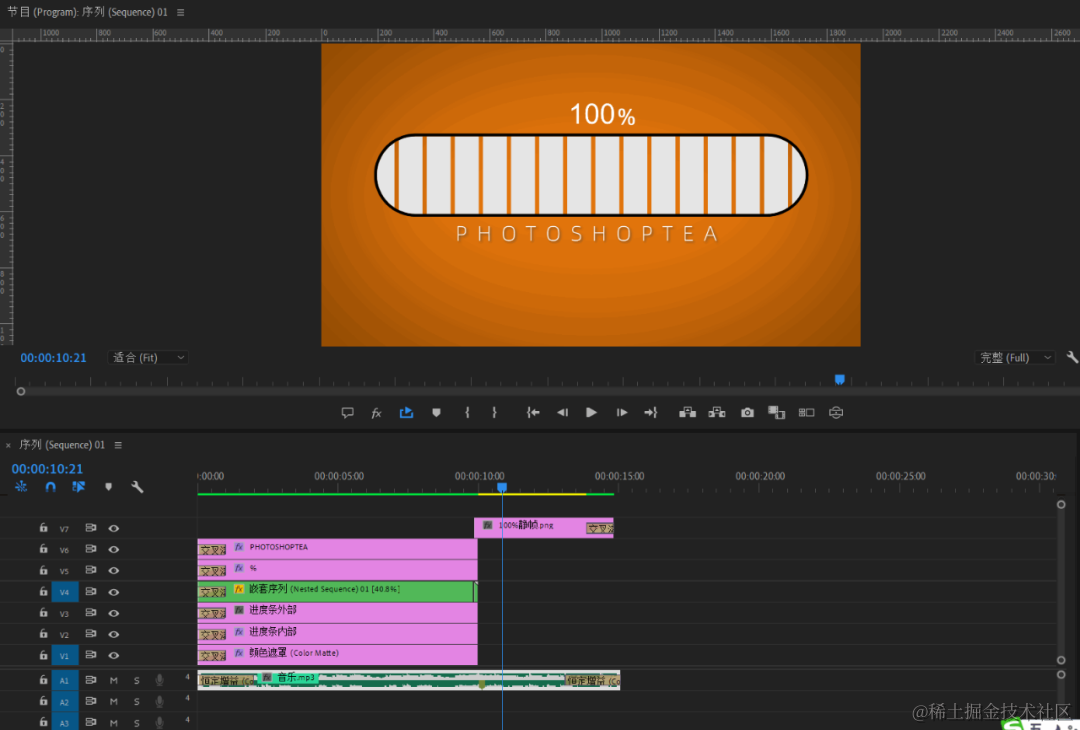The width and height of the screenshot is (1080, 730).
Task: Click the Add Marker button in Program monitor
Action: pyautogui.click(x=436, y=413)
